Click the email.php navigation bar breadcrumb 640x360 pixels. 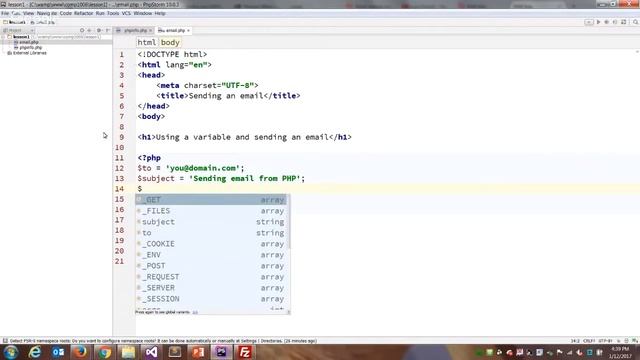coord(43,22)
